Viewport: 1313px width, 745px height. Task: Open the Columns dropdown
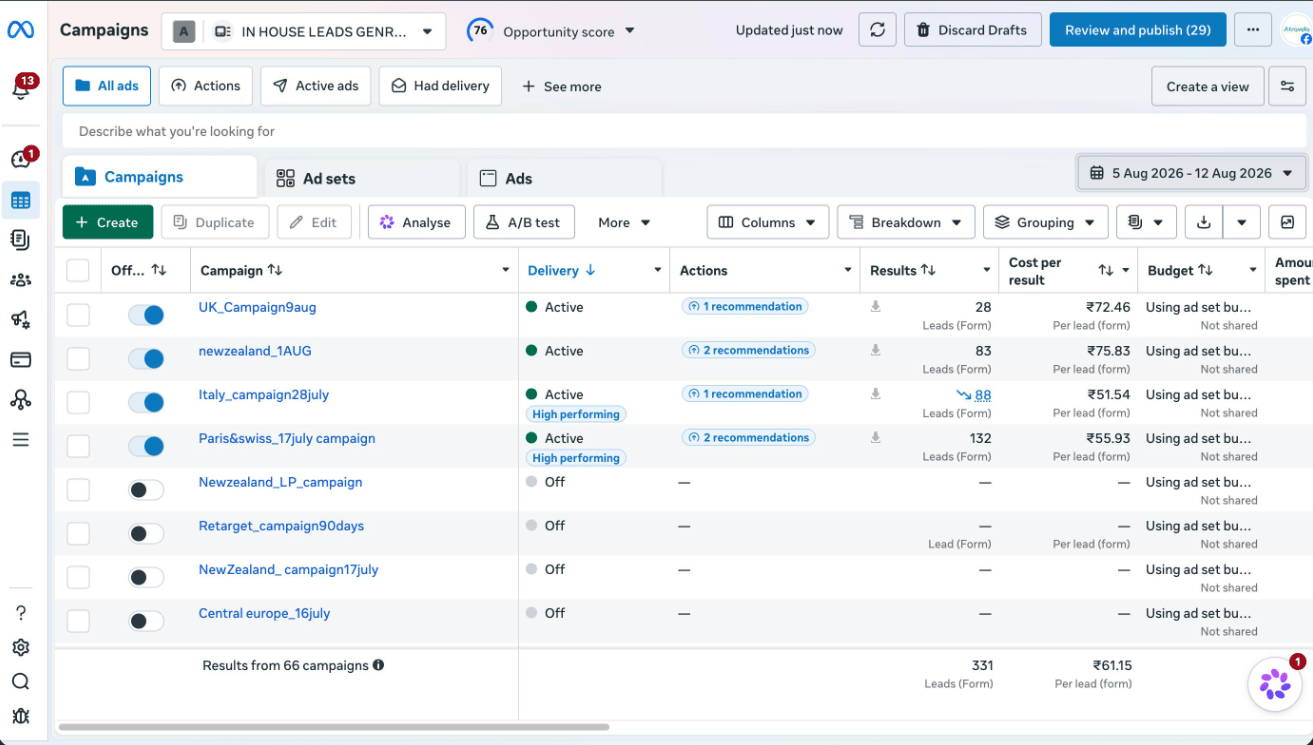pyautogui.click(x=768, y=222)
